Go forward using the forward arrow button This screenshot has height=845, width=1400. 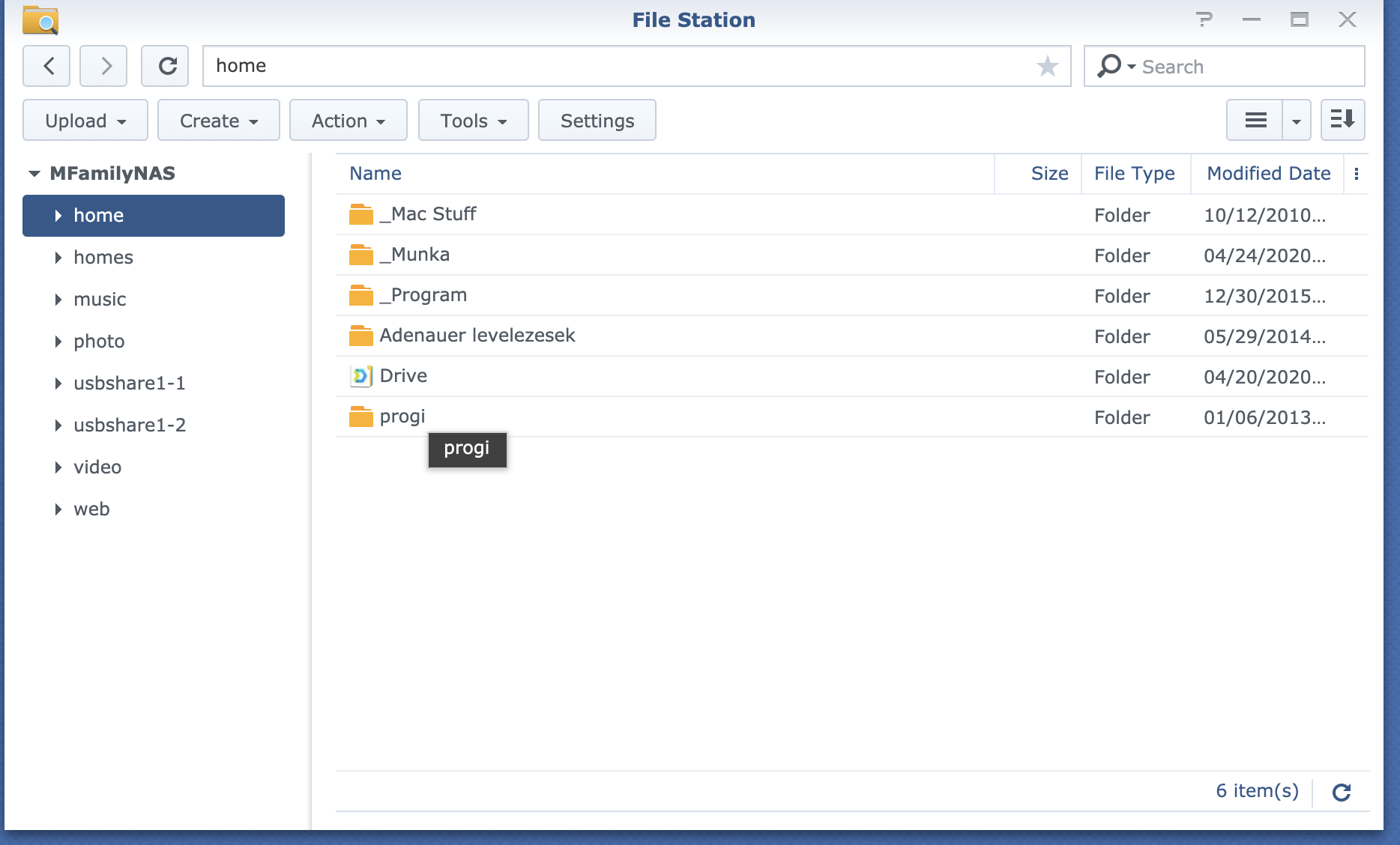103,66
